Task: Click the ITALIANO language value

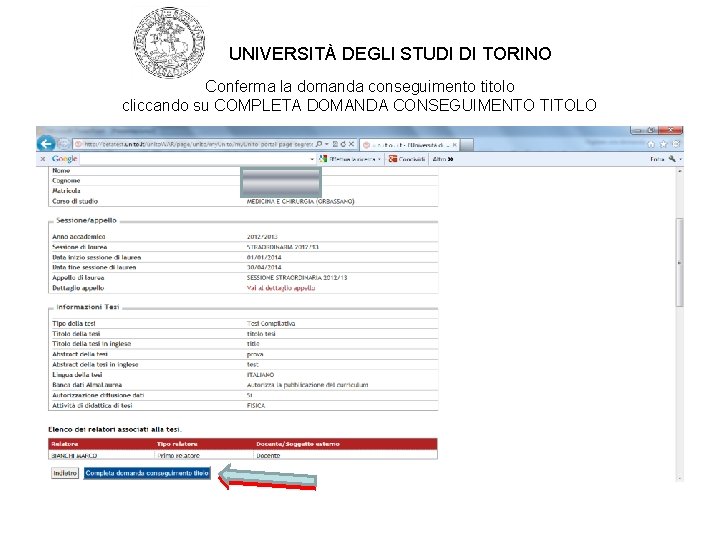Action: 260,375
